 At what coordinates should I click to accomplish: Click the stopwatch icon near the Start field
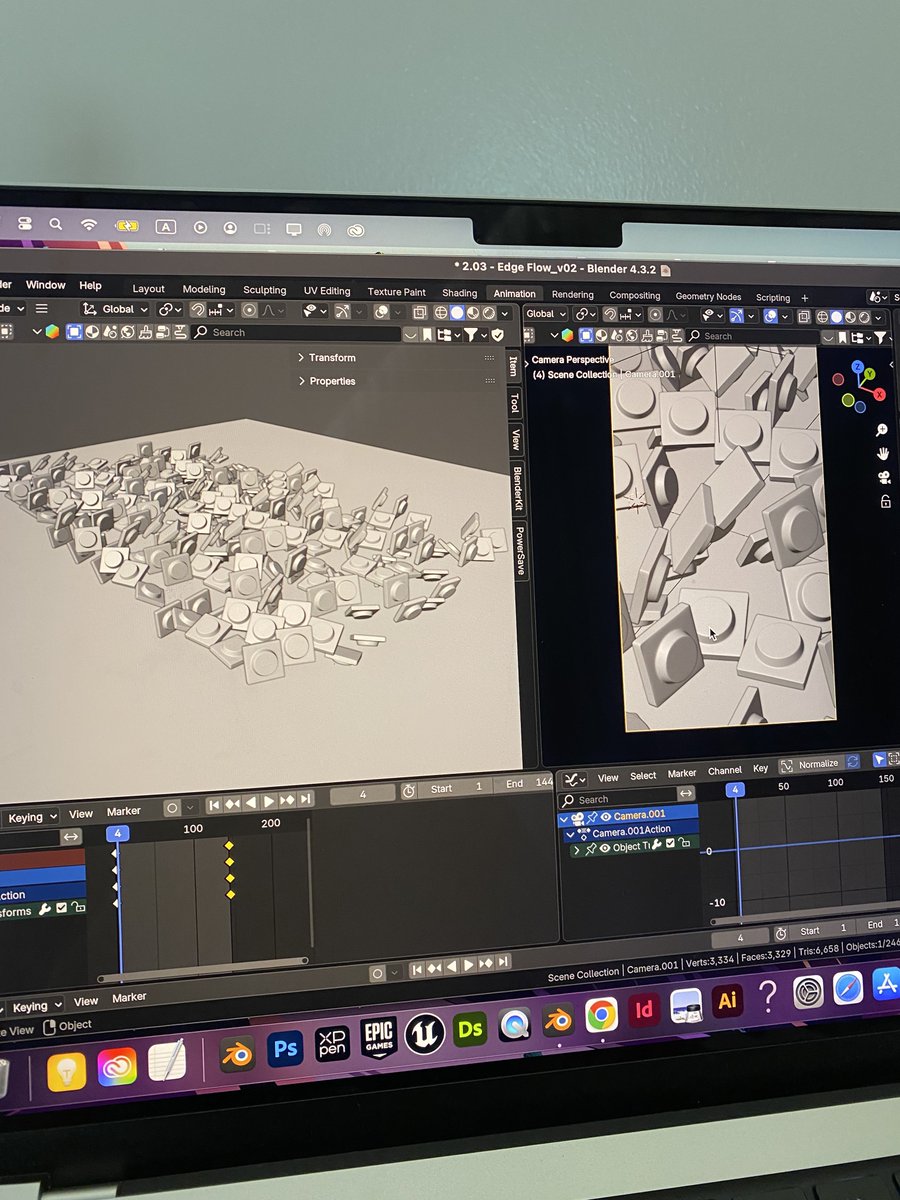click(x=409, y=788)
